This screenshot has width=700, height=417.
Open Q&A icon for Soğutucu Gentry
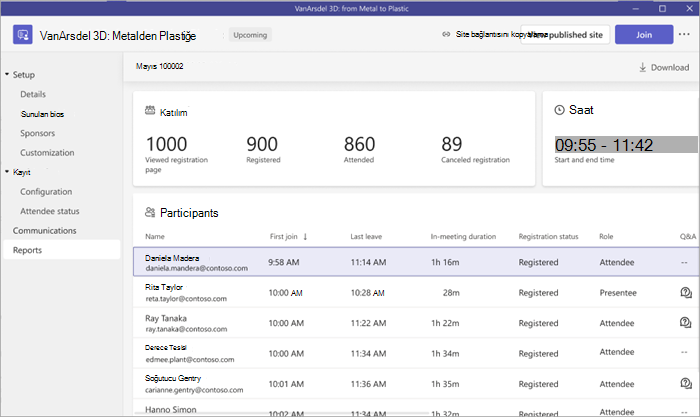686,383
